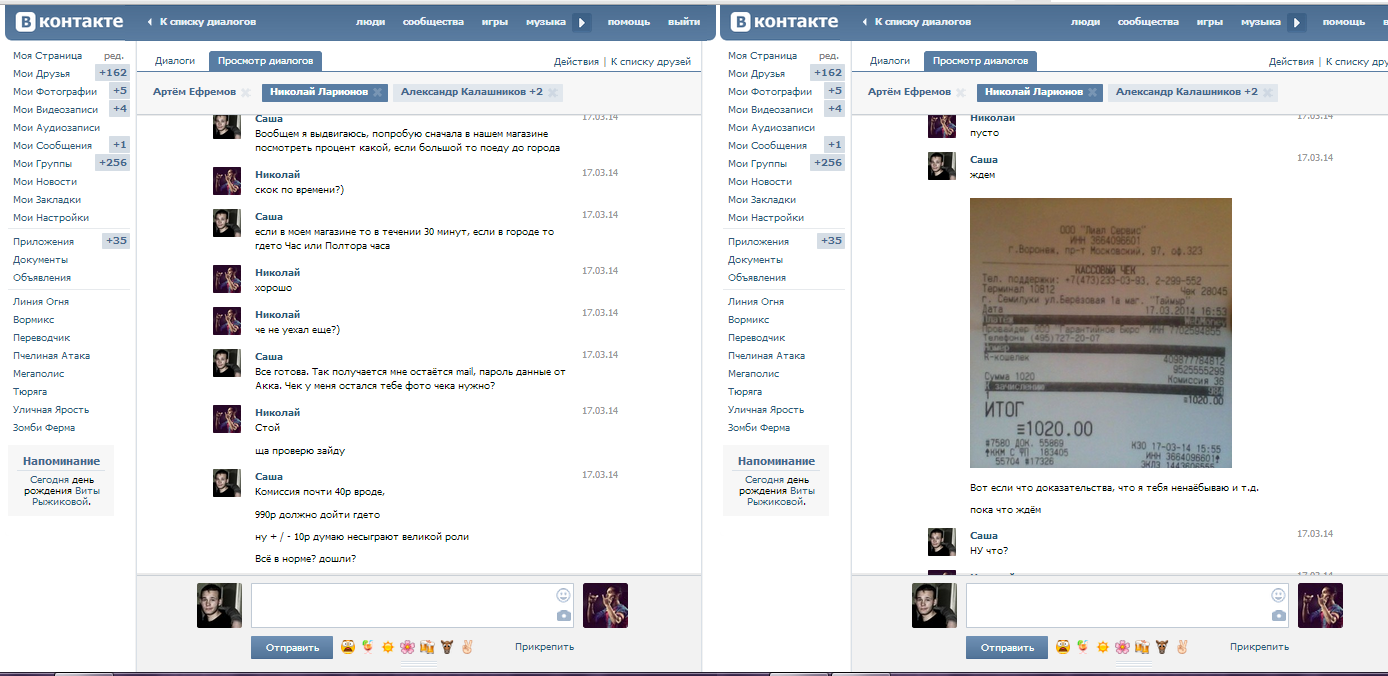Click the VKontakte logo in left window
1388x676 pixels.
point(69,21)
